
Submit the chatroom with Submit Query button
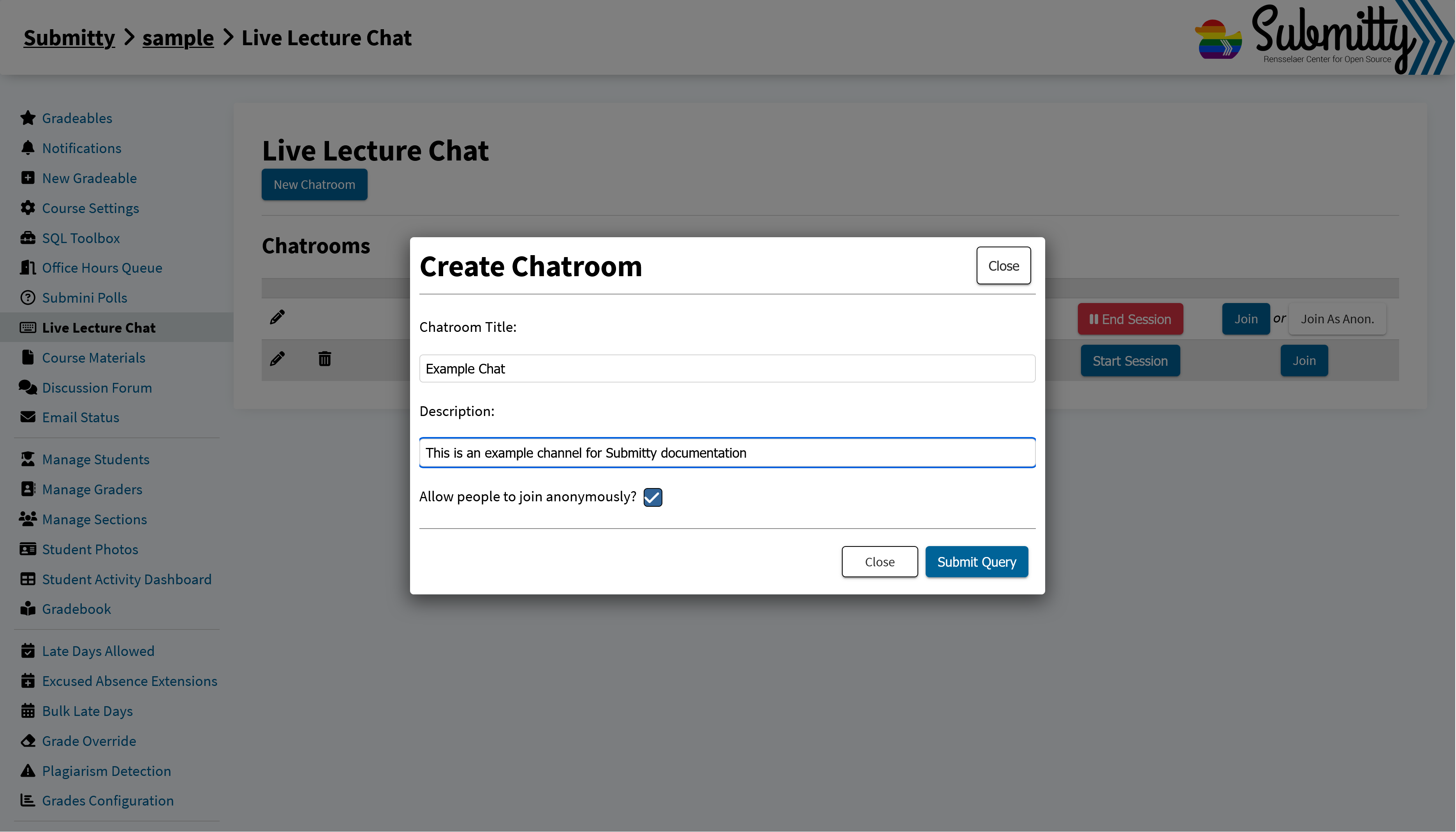click(x=976, y=562)
